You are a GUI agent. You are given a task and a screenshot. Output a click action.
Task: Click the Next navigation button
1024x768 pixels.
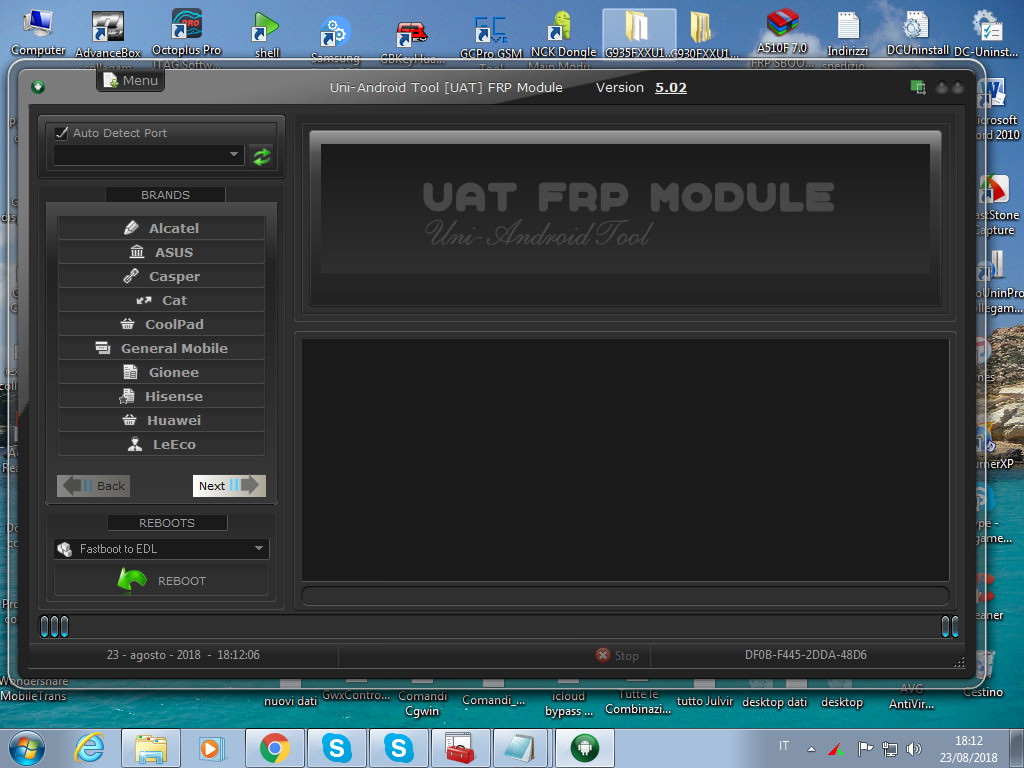tap(229, 486)
